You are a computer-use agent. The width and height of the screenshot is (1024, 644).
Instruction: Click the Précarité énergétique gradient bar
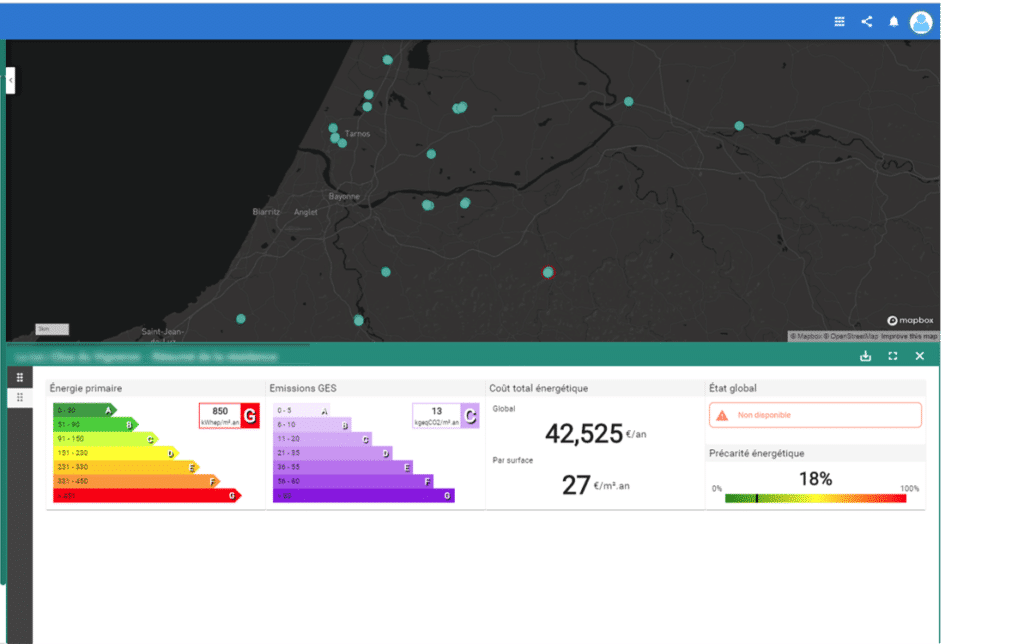(815, 497)
